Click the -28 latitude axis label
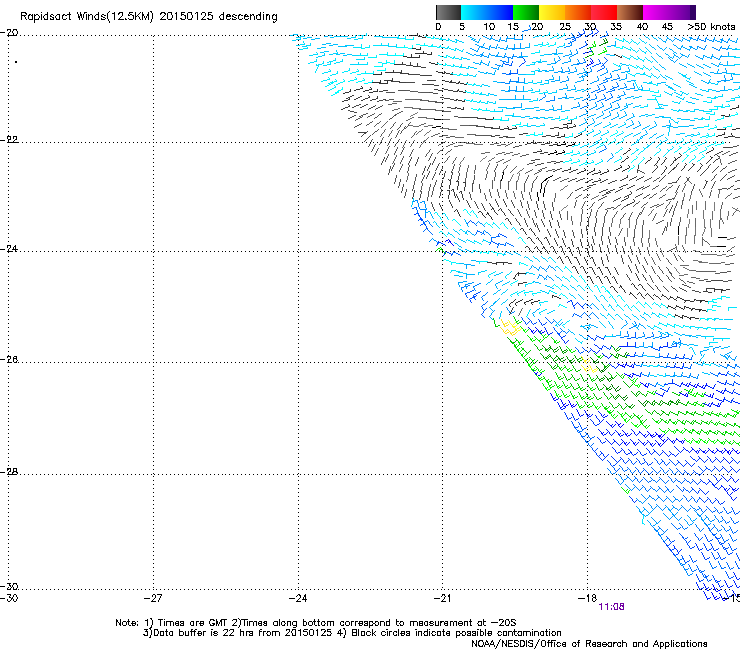Screen dimensions: 740x650 coord(9,472)
